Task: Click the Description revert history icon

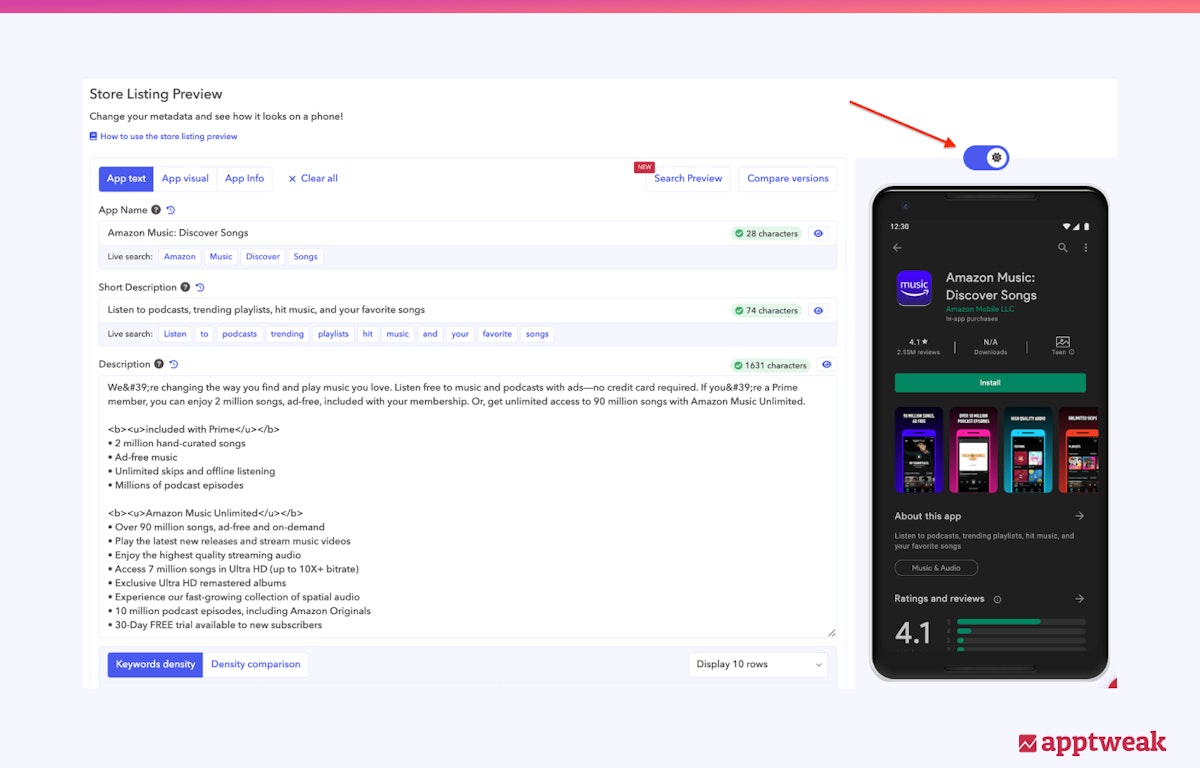Action: point(174,365)
